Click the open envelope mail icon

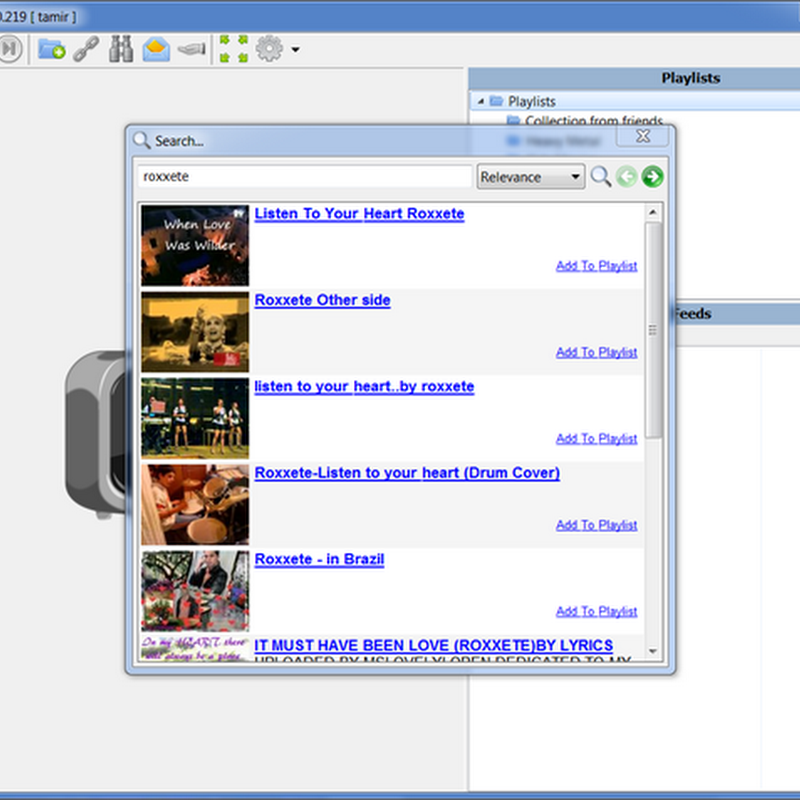156,48
